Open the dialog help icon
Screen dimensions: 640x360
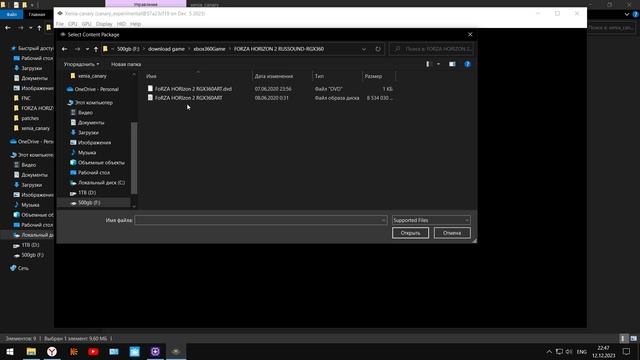coord(467,64)
